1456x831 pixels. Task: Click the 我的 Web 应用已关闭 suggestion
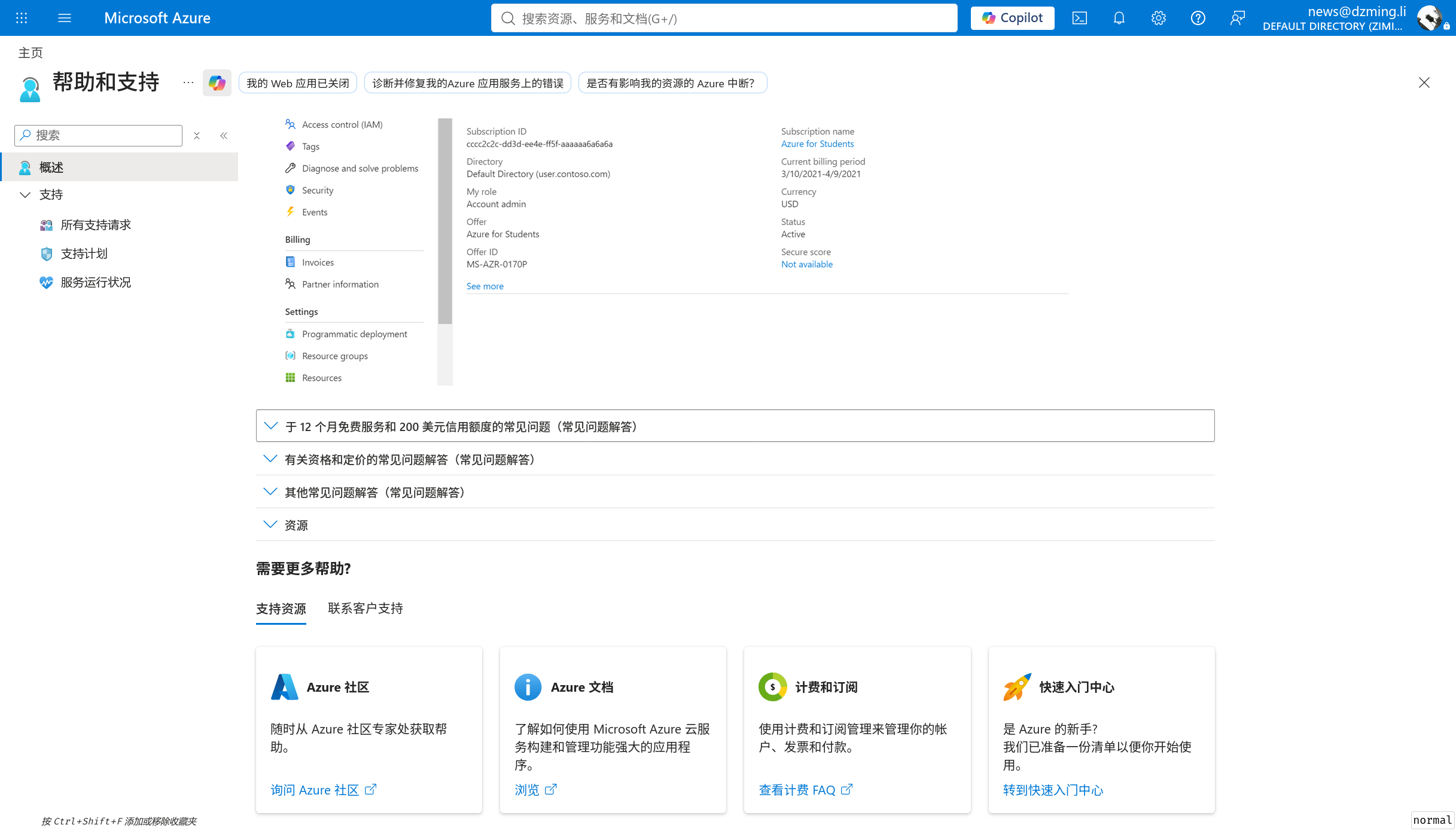(x=298, y=83)
